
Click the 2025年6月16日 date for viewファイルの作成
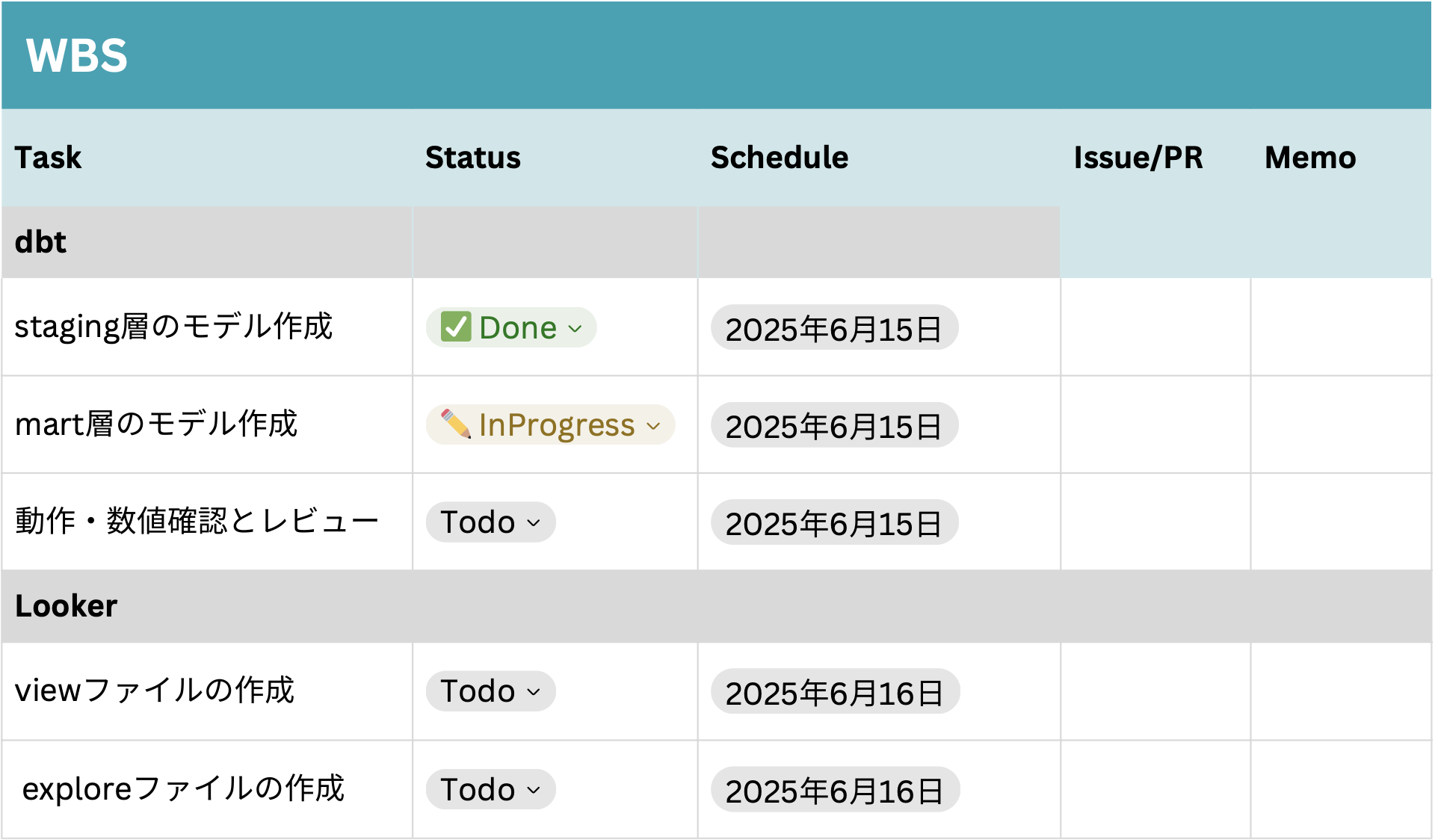835,691
